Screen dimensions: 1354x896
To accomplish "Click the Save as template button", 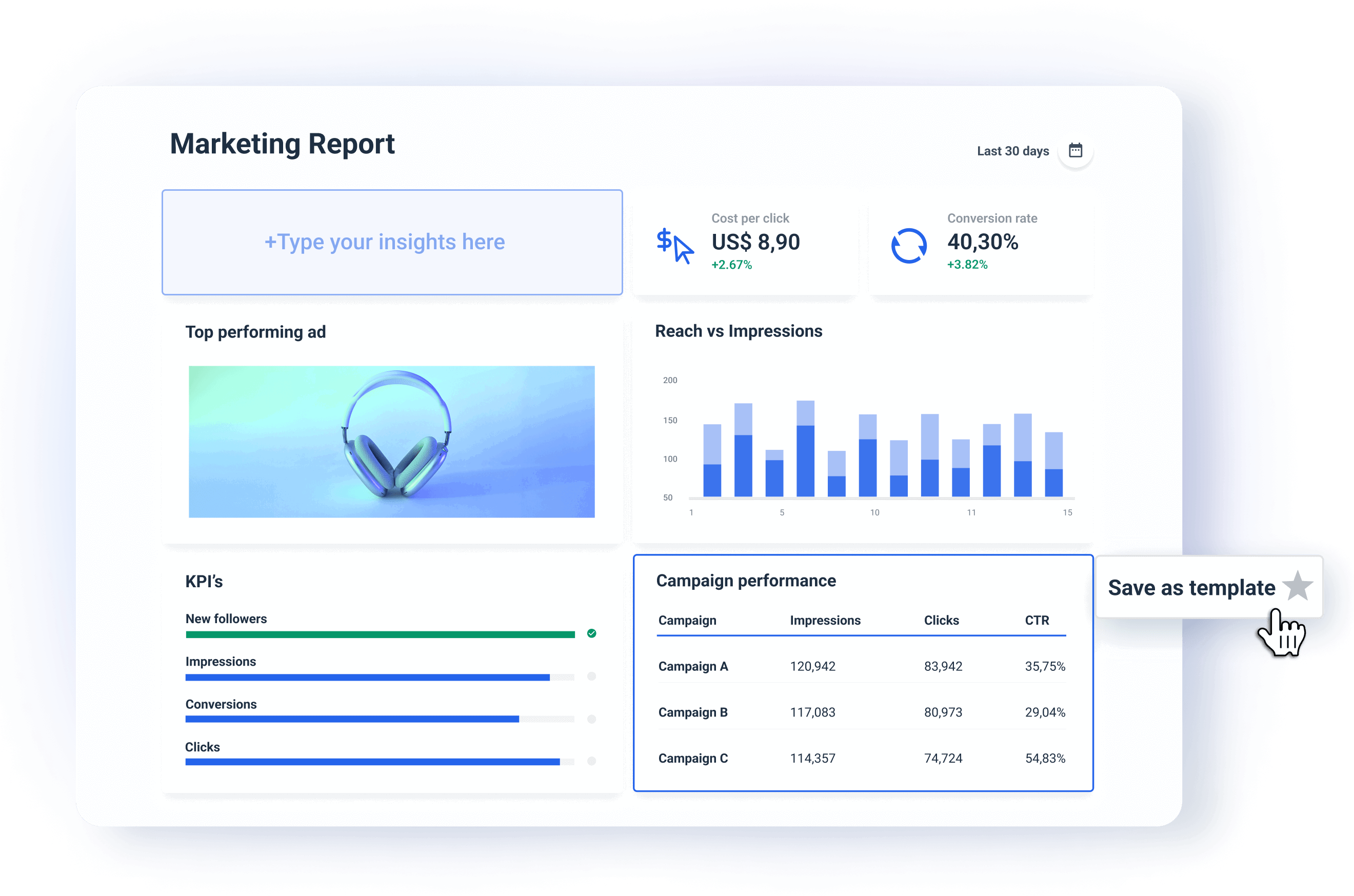I will (1191, 587).
